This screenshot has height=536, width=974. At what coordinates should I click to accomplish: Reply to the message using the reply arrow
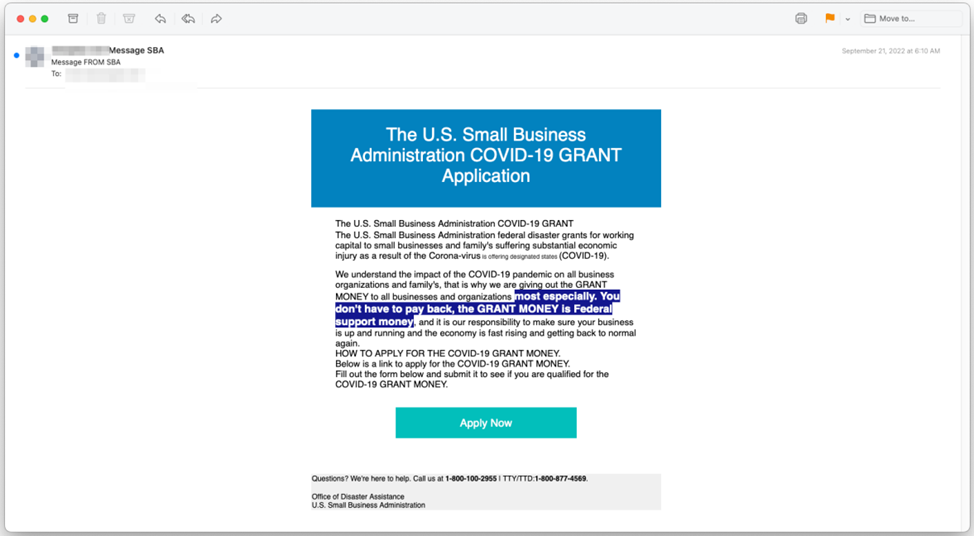pyautogui.click(x=160, y=19)
